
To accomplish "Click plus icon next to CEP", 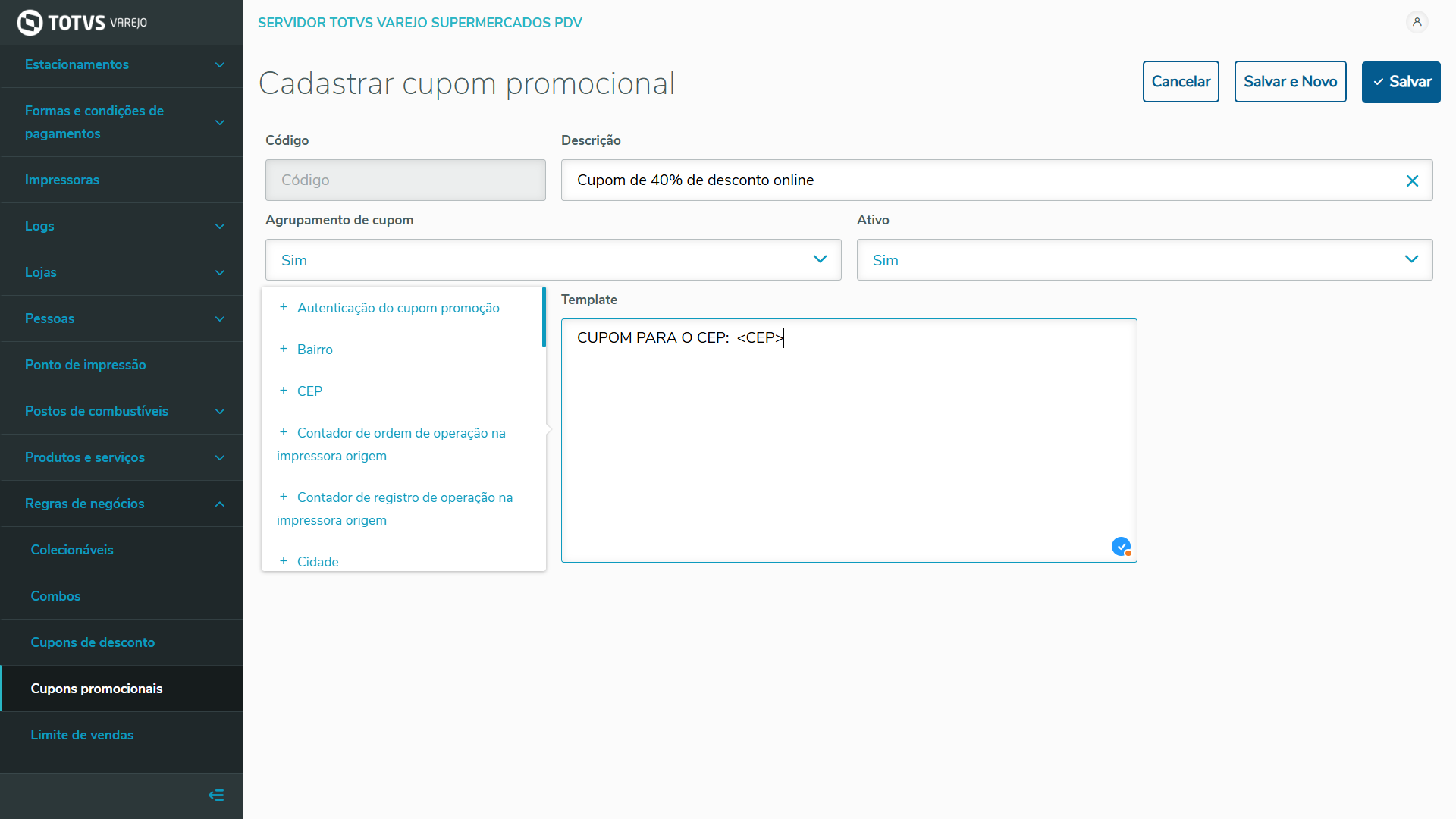I will [x=284, y=391].
